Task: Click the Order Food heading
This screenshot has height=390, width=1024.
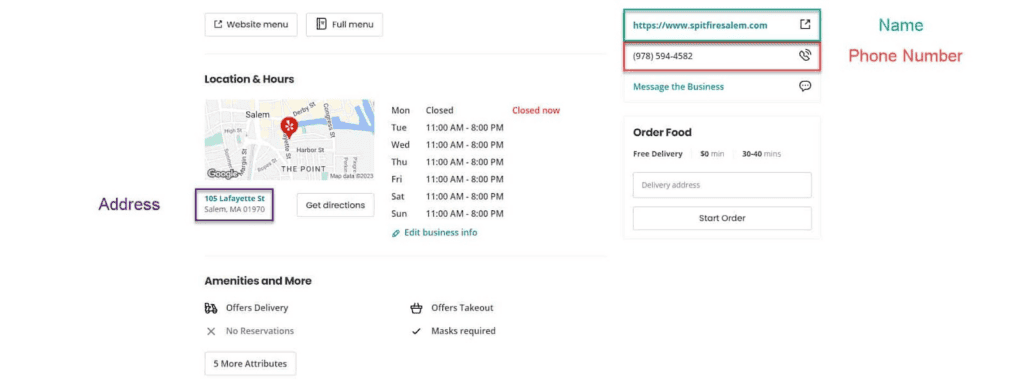Action: pos(662,132)
